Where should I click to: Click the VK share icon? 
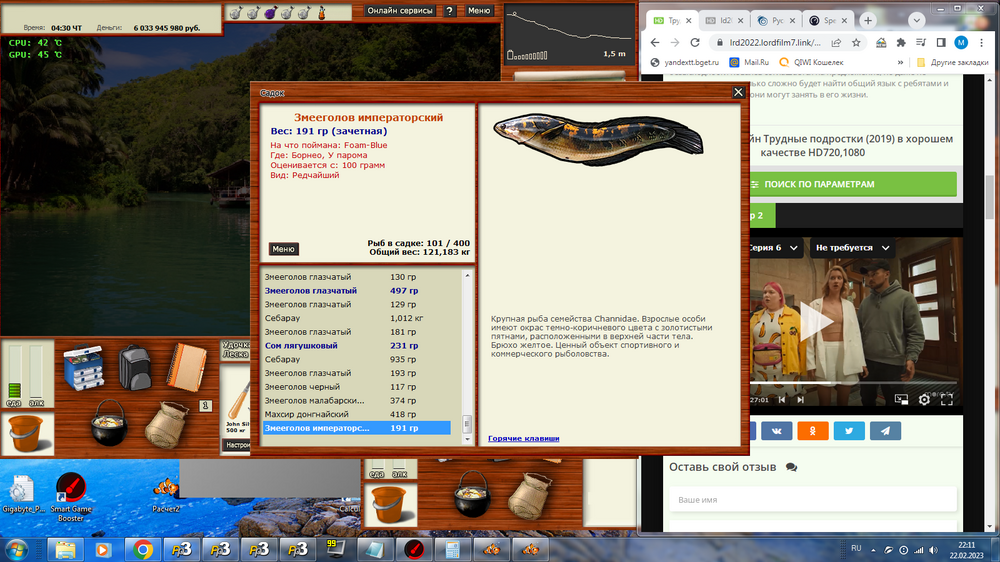tap(776, 430)
